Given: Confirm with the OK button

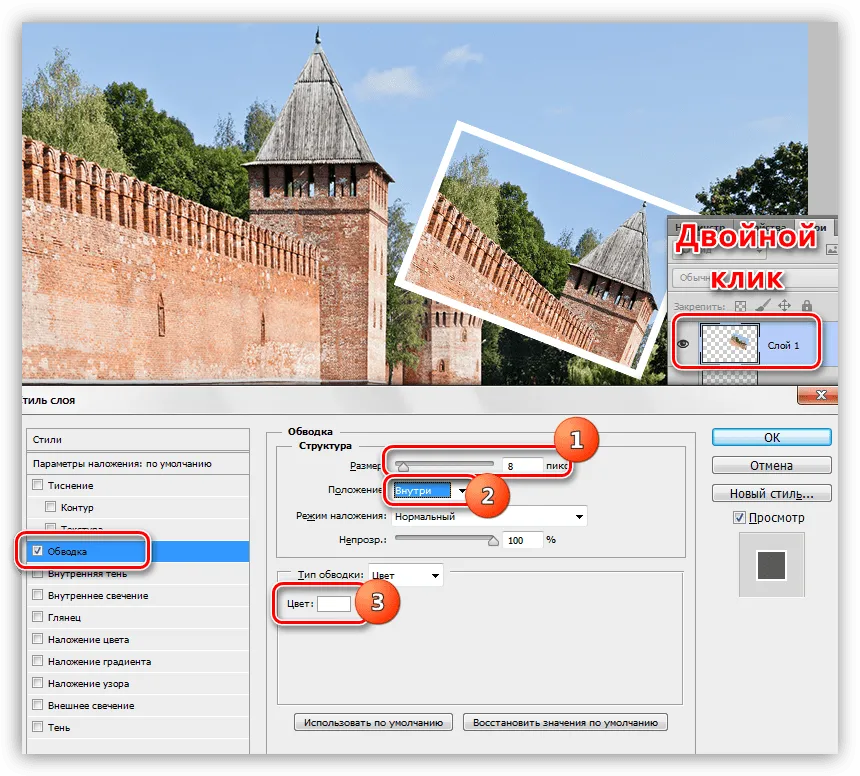Looking at the screenshot, I should point(772,437).
